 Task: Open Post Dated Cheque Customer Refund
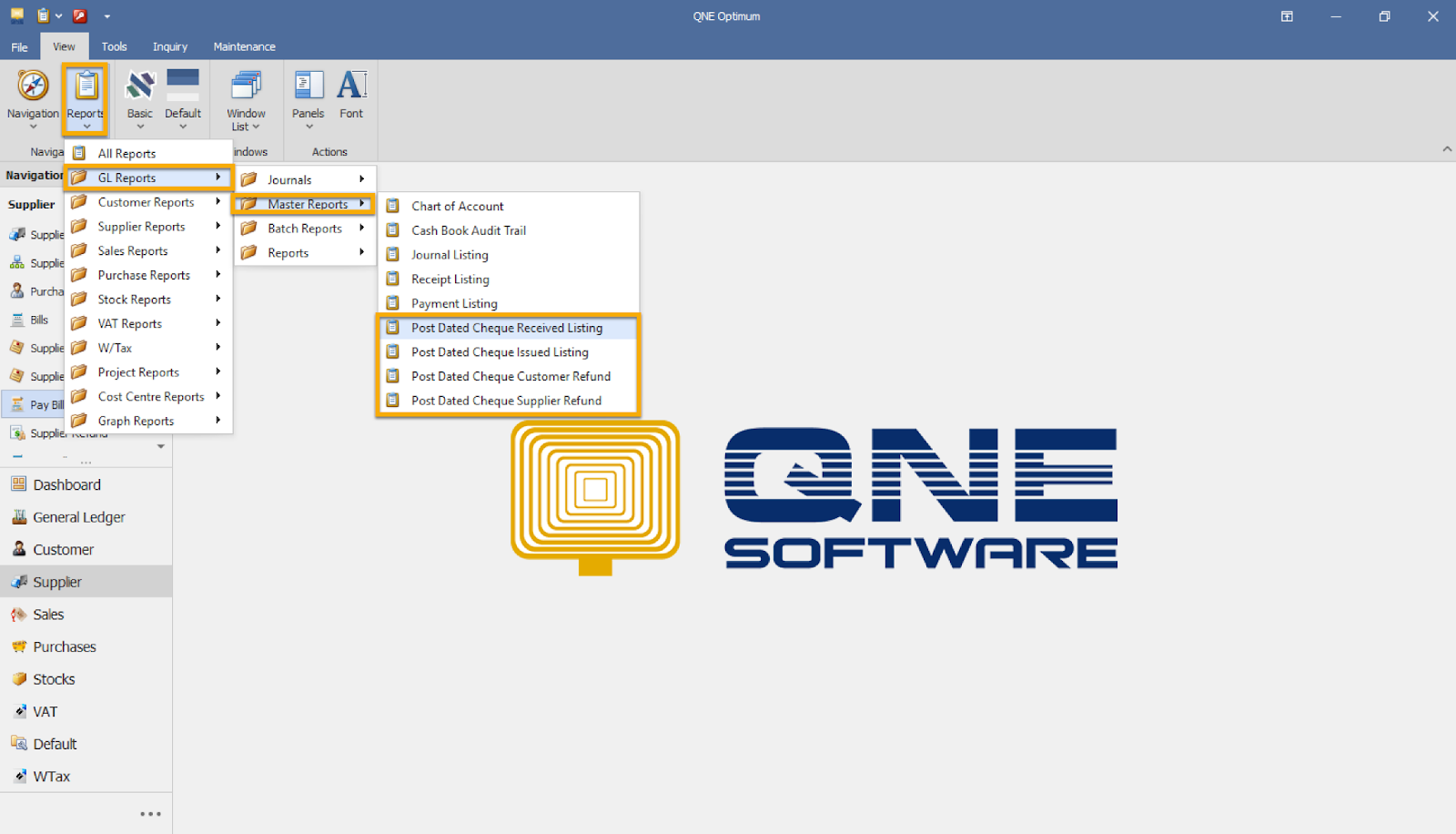tap(509, 376)
